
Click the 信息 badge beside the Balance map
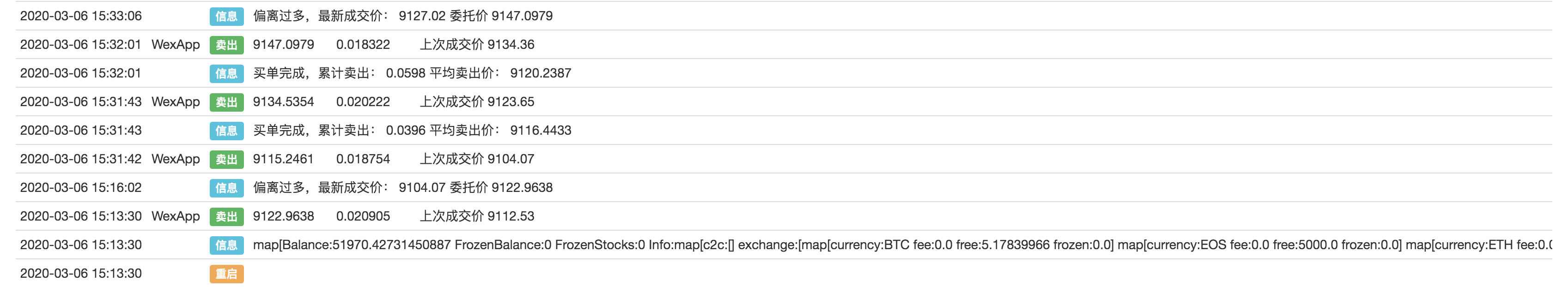pyautogui.click(x=226, y=245)
